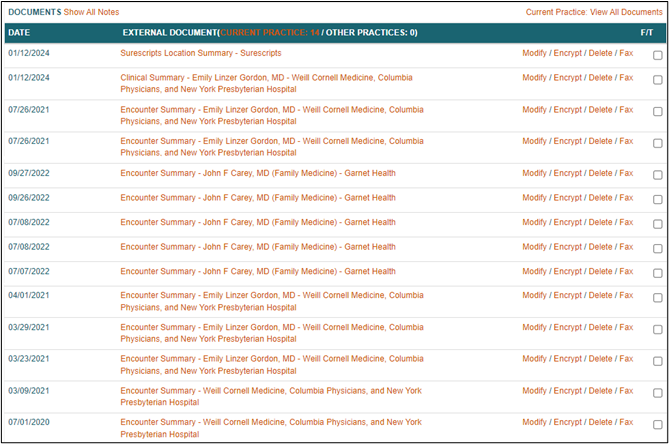Select F/T checkbox for 07/01/2020 row
The width and height of the screenshot is (669, 444).
[x=657, y=424]
